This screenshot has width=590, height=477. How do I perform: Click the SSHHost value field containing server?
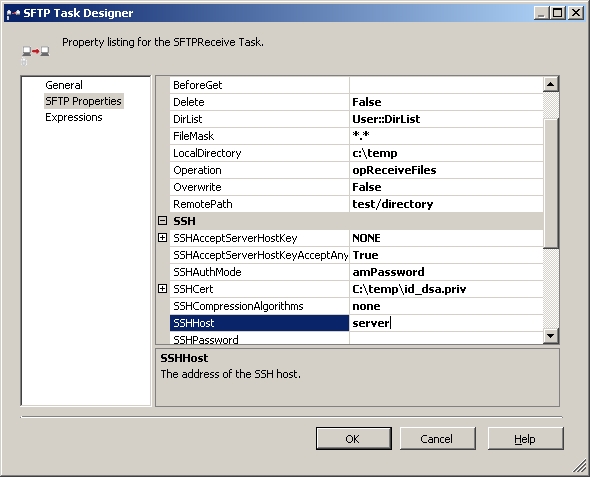pos(446,323)
